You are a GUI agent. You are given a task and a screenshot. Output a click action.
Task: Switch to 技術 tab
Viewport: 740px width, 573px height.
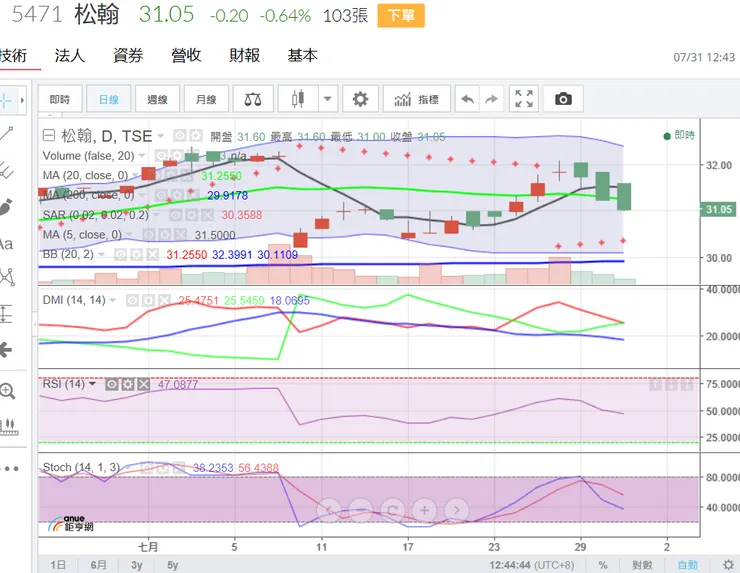pyautogui.click(x=13, y=56)
